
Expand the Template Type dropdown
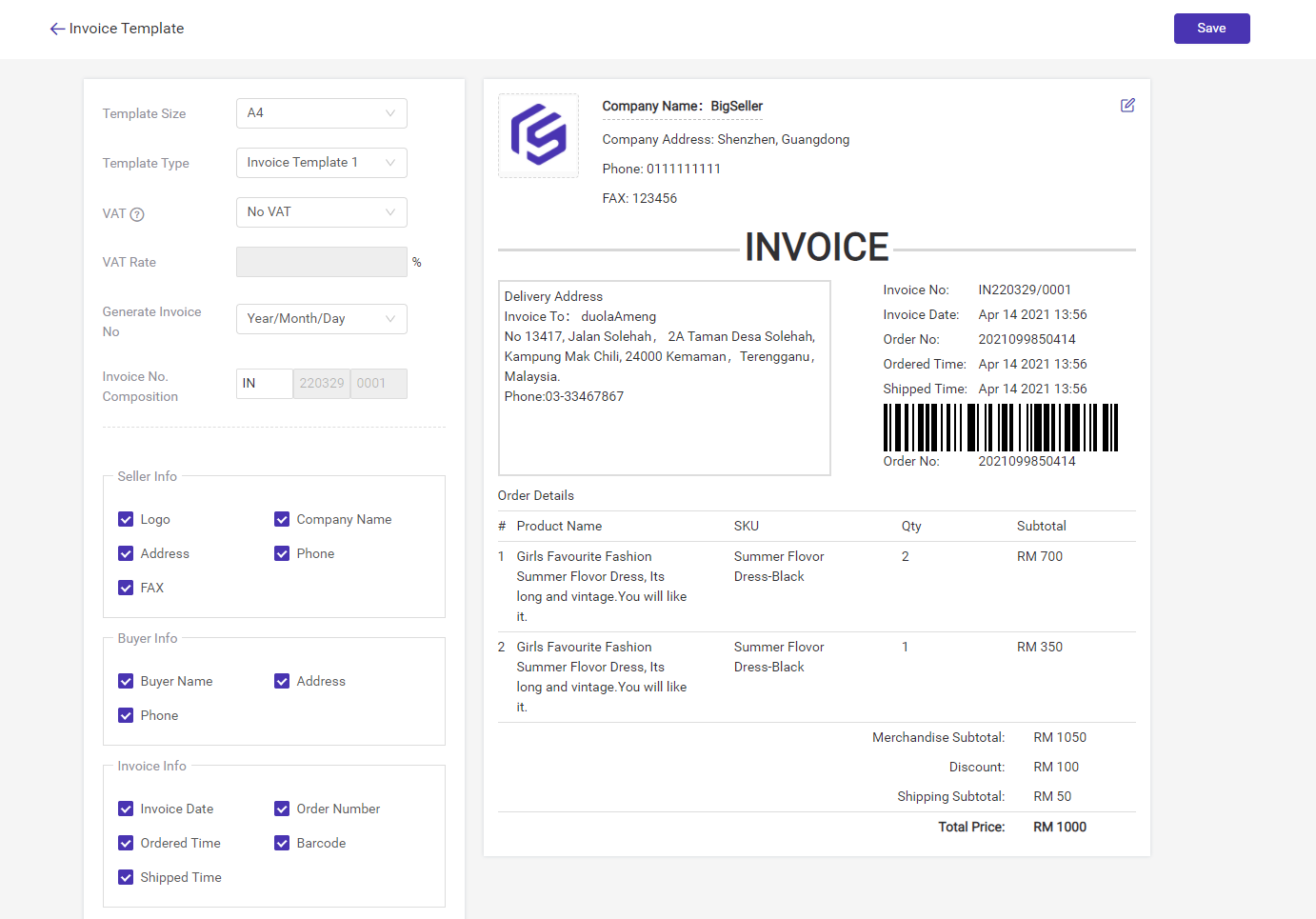pyautogui.click(x=321, y=163)
